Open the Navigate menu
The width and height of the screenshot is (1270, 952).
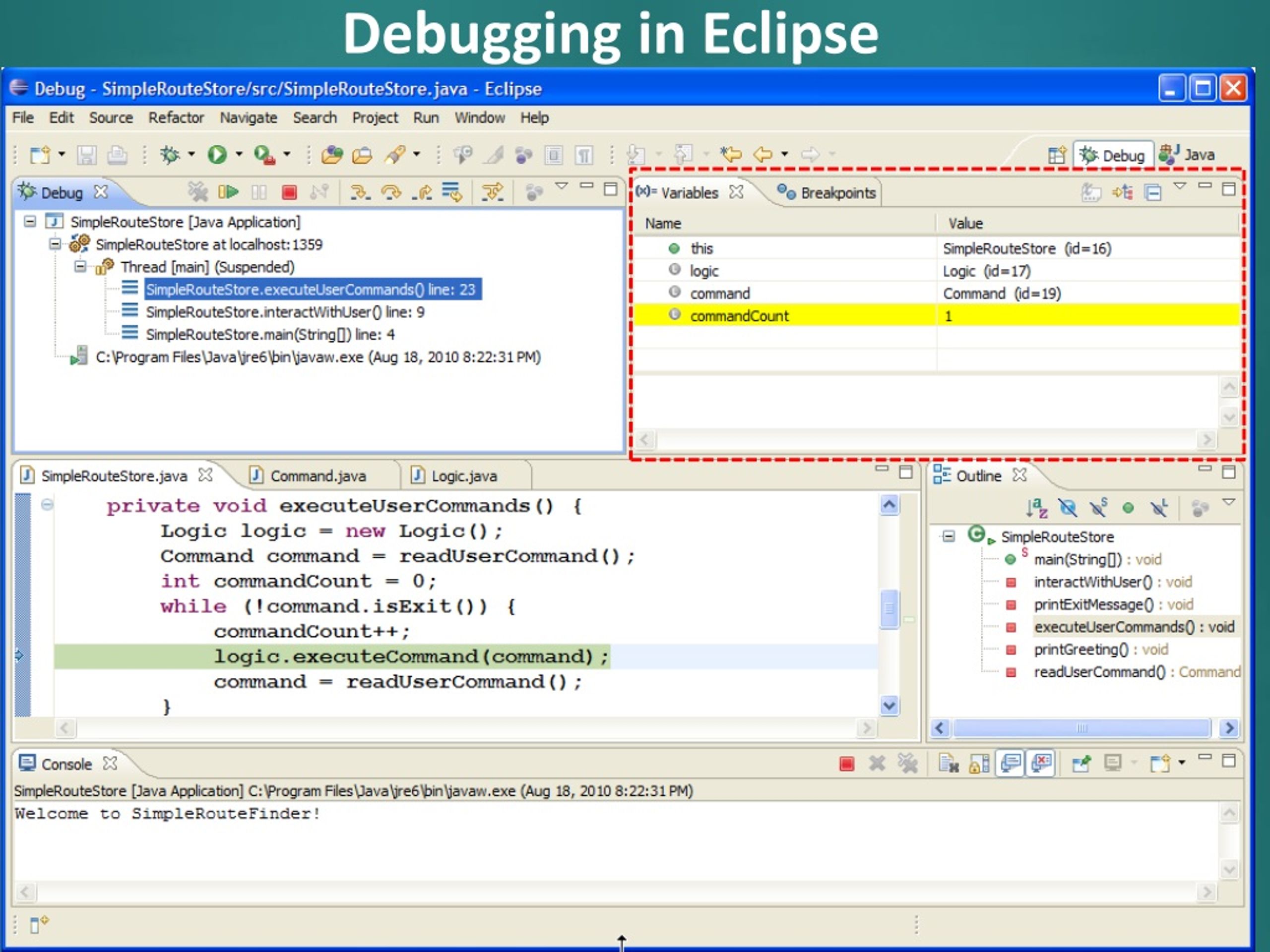pos(249,118)
